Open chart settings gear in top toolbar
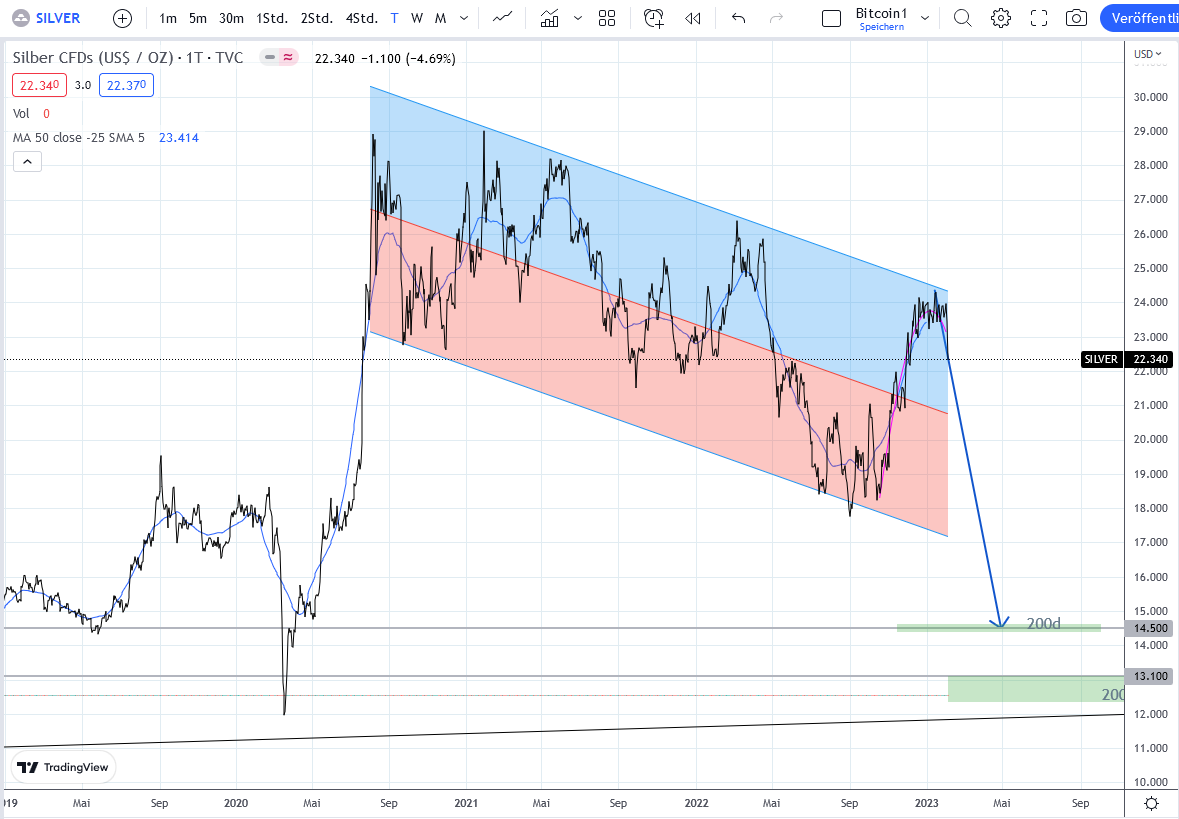This screenshot has width=1179, height=819. (1000, 18)
